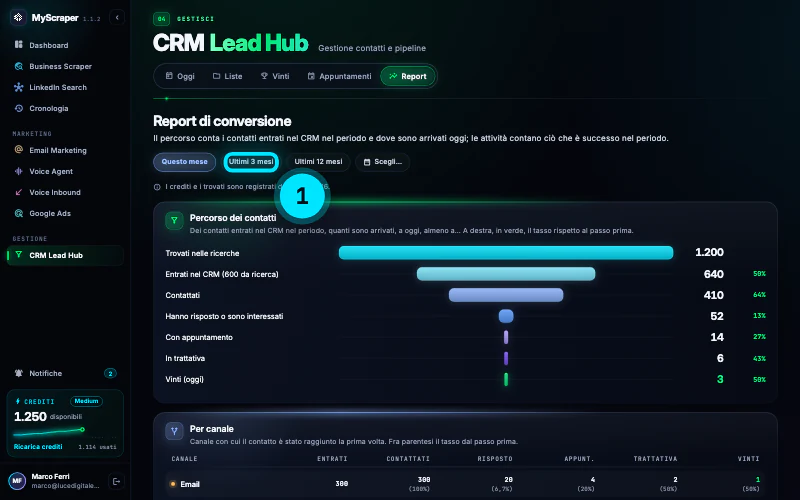Go to LinkedIn Search
Image resolution: width=800 pixels, height=500 pixels.
pyautogui.click(x=65, y=87)
